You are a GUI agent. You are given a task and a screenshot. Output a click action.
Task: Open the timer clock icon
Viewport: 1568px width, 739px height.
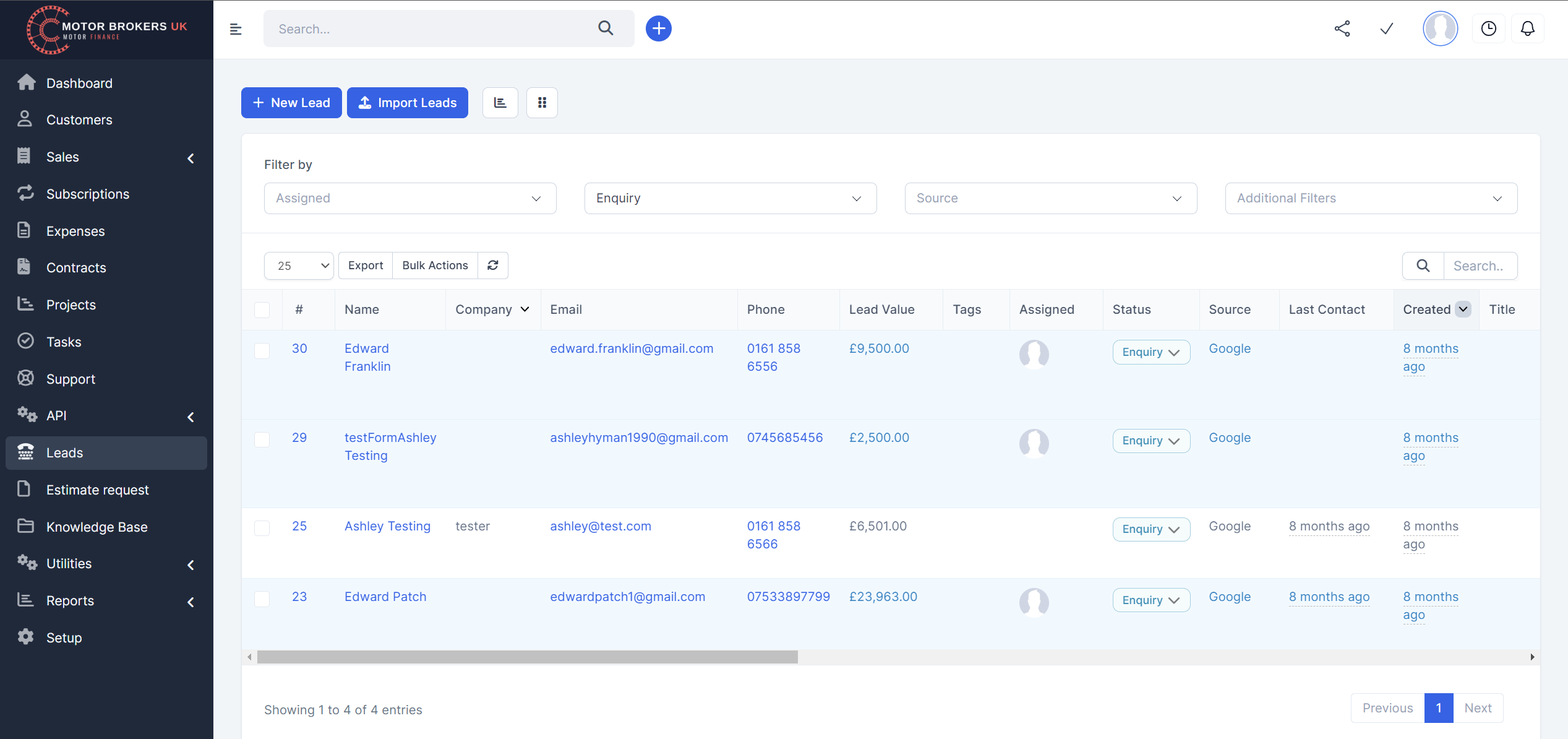click(1488, 28)
